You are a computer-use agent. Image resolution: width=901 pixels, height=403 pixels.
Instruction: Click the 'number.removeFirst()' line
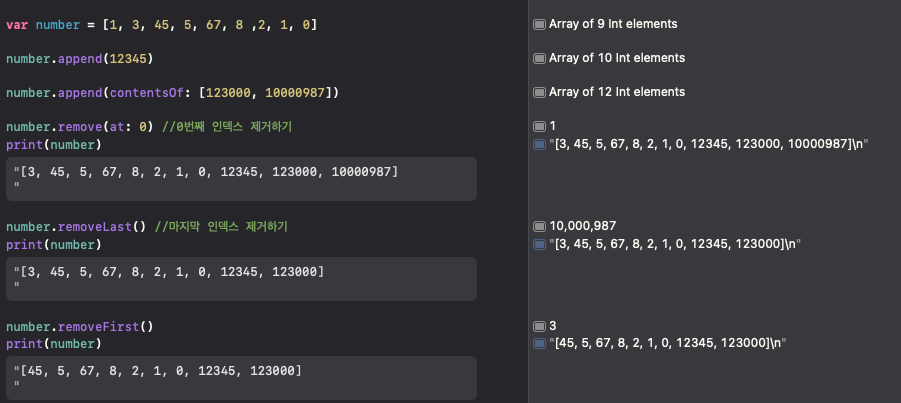pyautogui.click(x=80, y=327)
